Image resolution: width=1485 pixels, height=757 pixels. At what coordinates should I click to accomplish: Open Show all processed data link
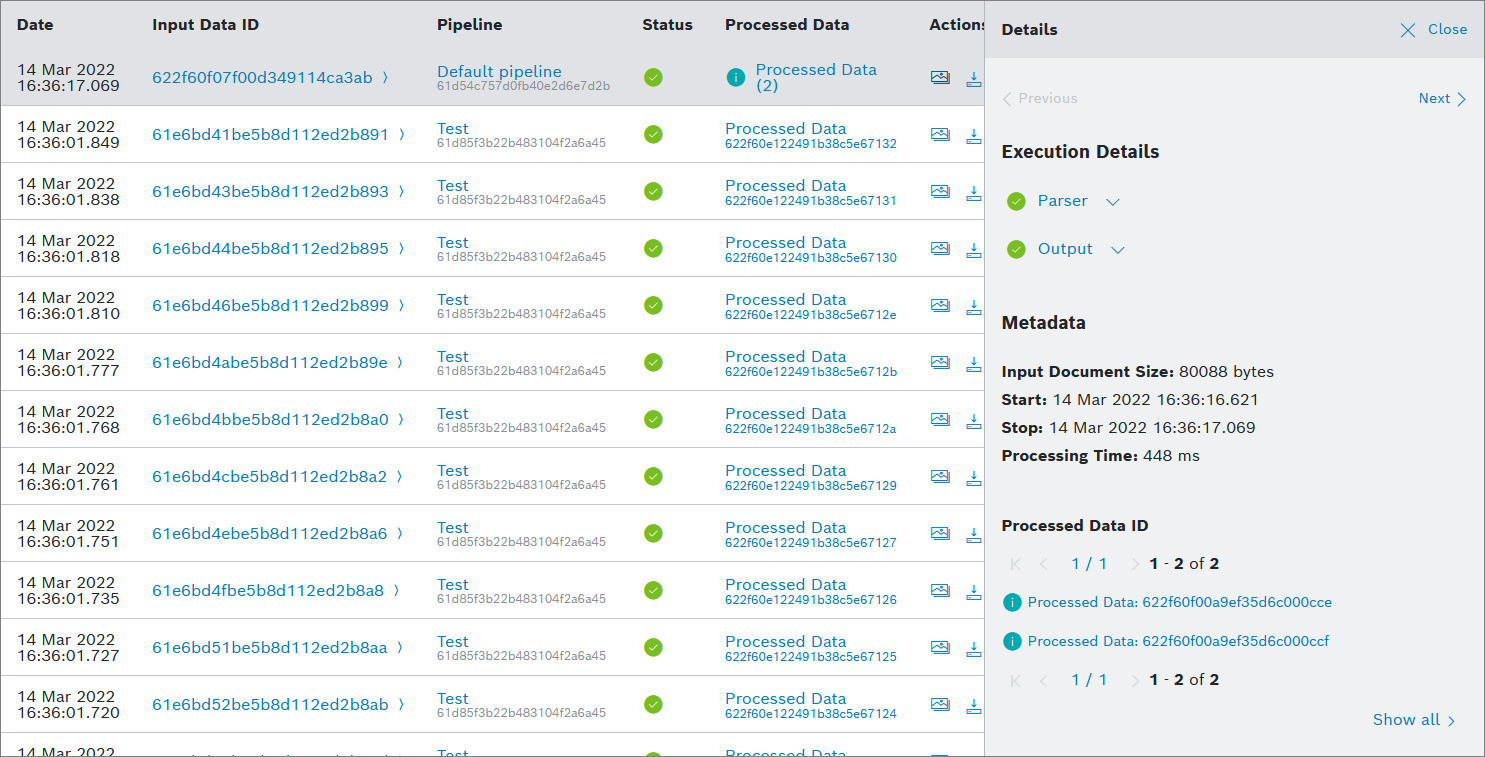pos(1413,720)
